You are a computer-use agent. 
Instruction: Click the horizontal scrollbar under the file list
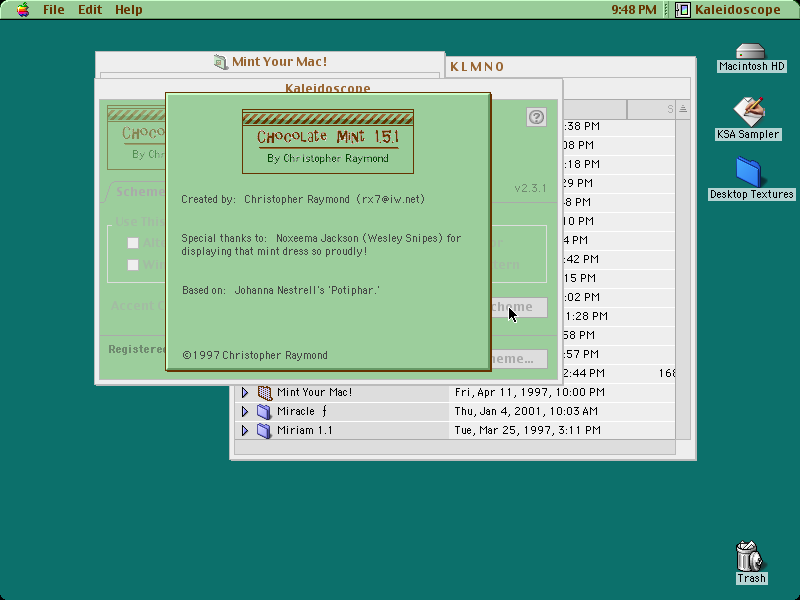click(455, 447)
